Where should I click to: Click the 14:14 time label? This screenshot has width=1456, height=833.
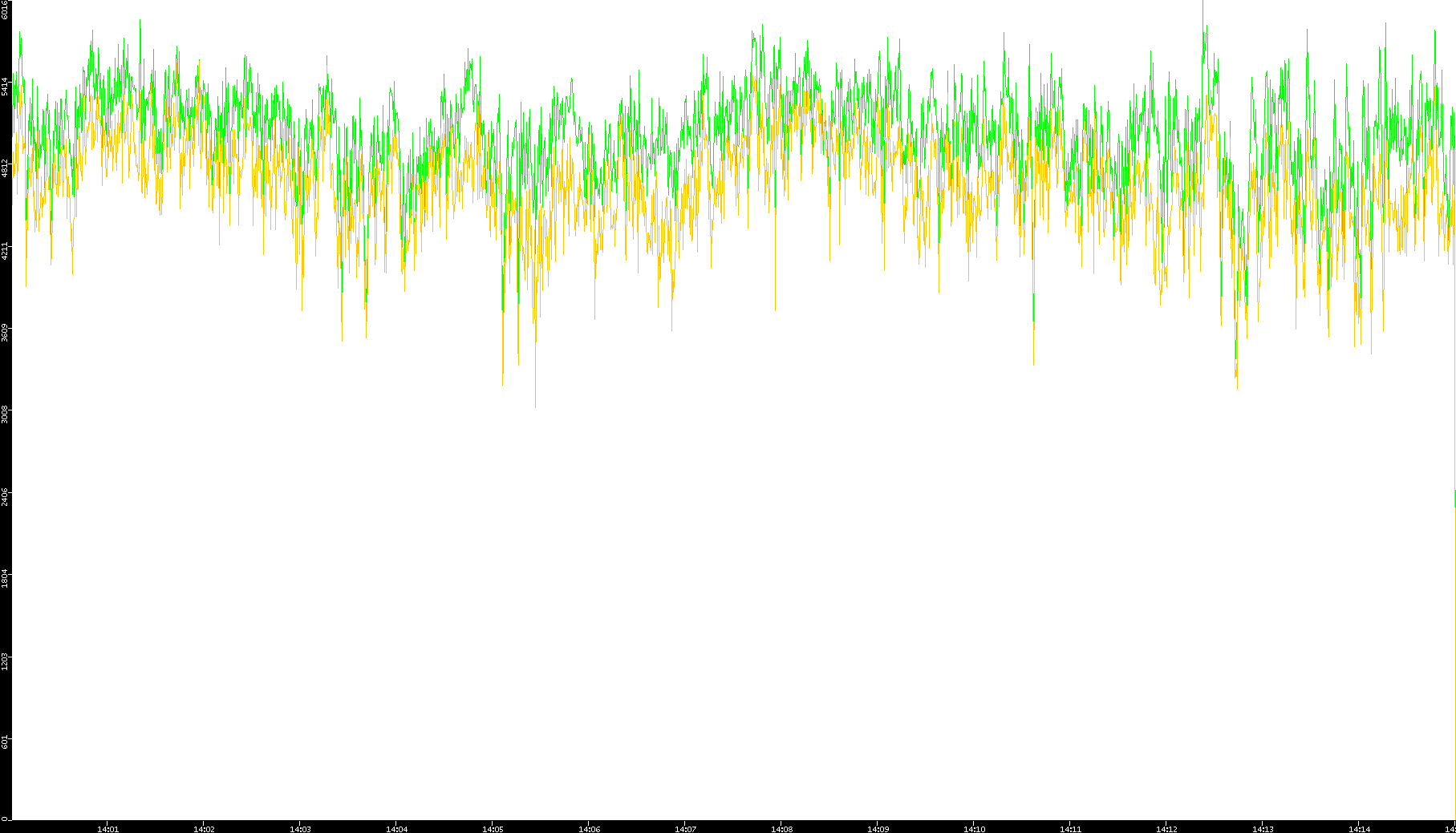(1359, 829)
